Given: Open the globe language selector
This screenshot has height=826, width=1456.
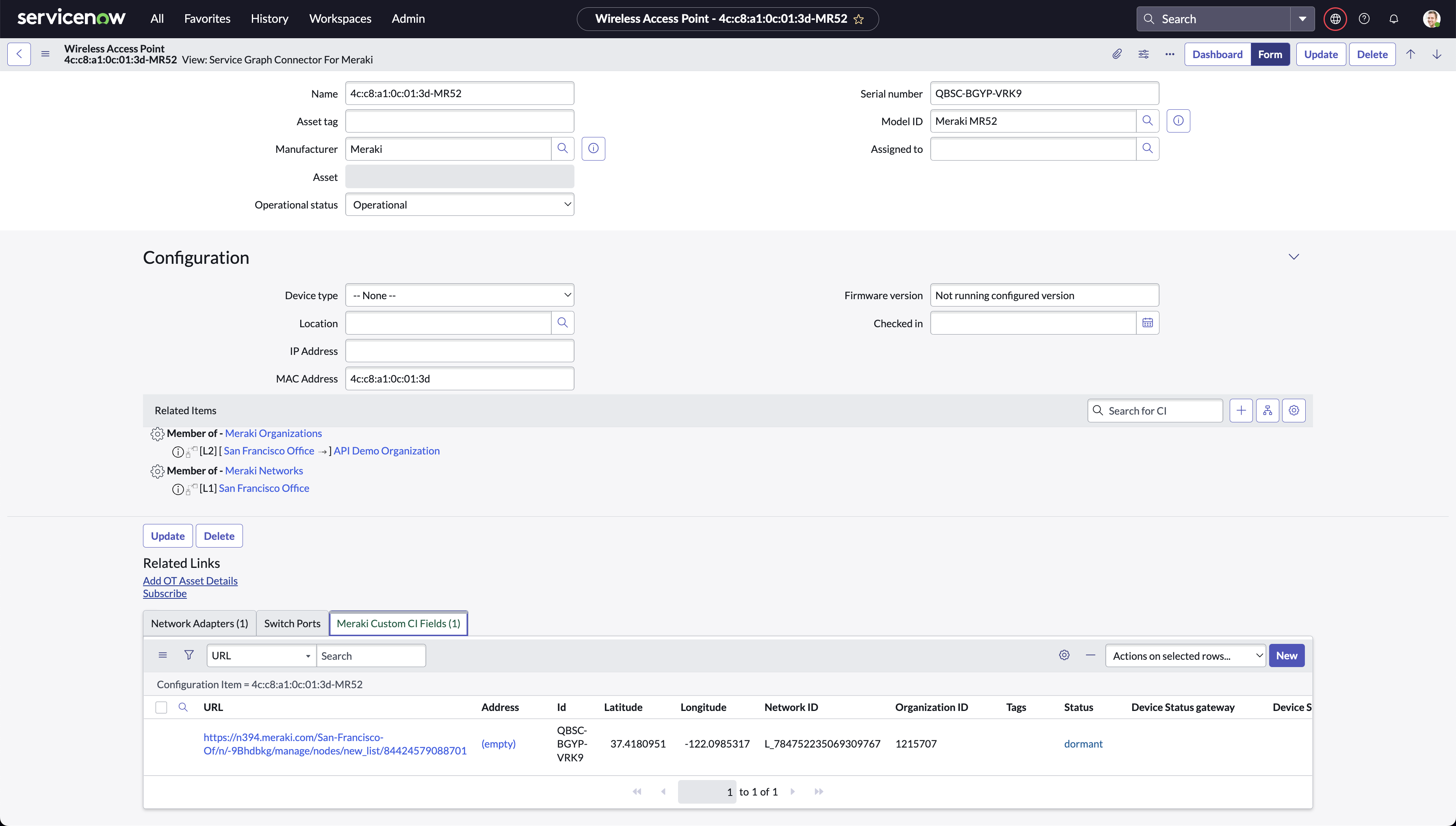Looking at the screenshot, I should pos(1335,18).
